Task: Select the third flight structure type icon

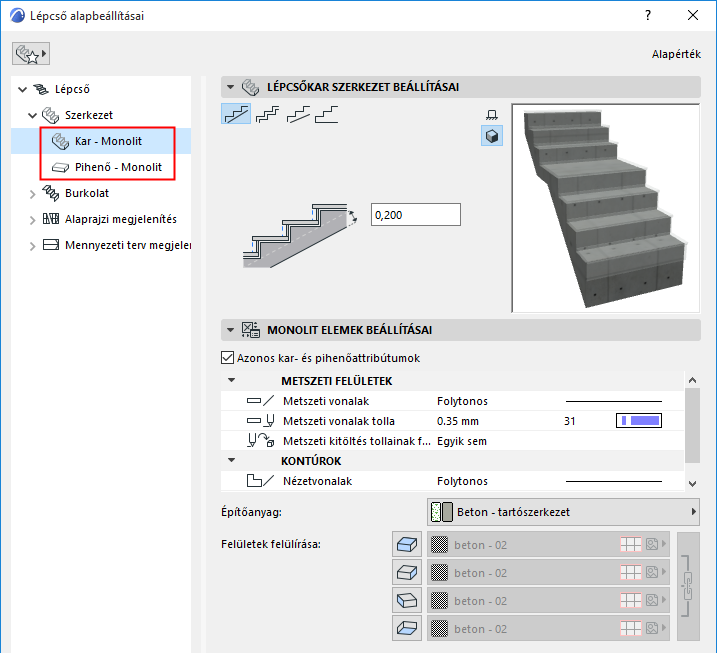Action: (x=298, y=114)
